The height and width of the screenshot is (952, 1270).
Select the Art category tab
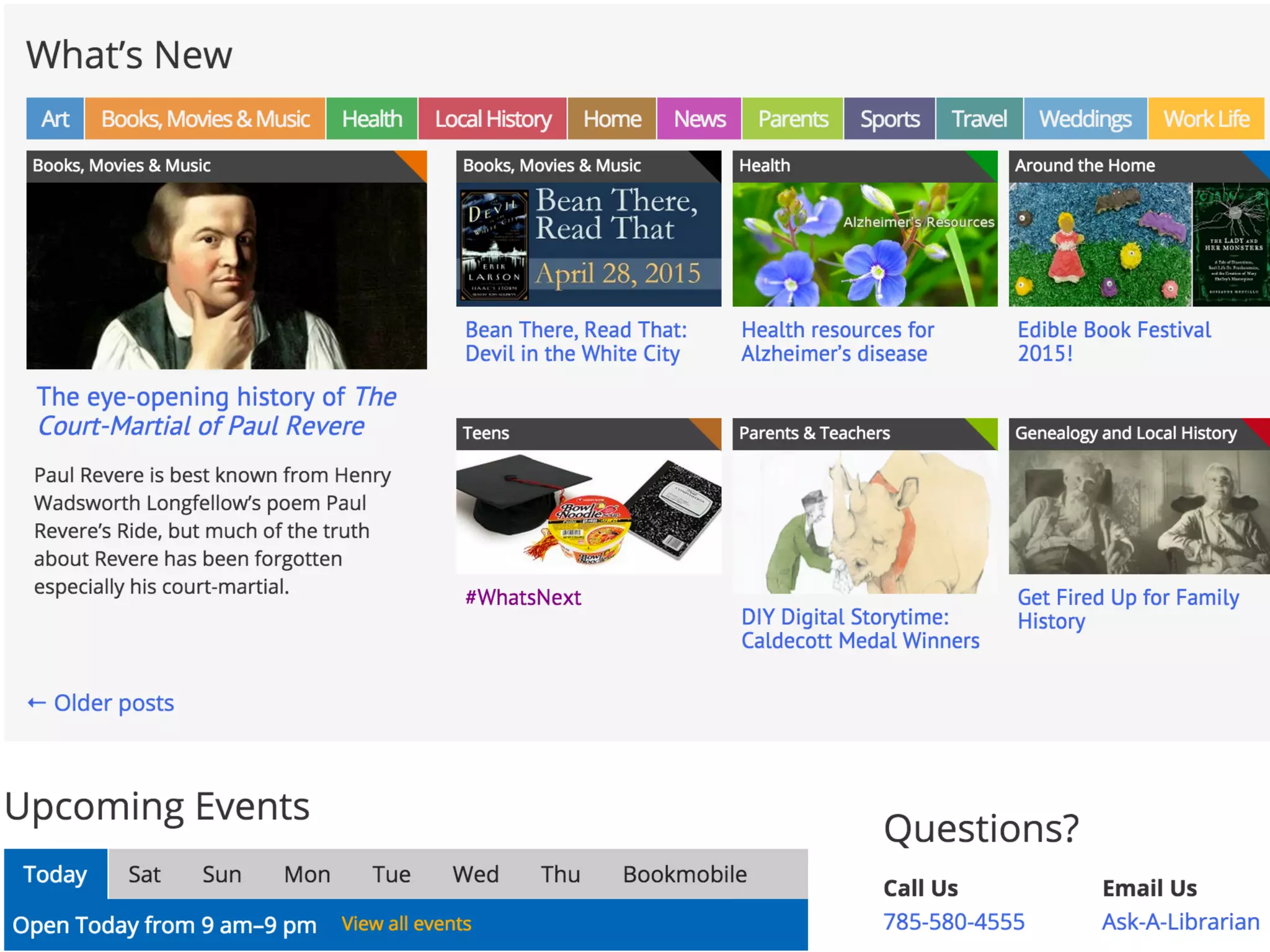[55, 118]
